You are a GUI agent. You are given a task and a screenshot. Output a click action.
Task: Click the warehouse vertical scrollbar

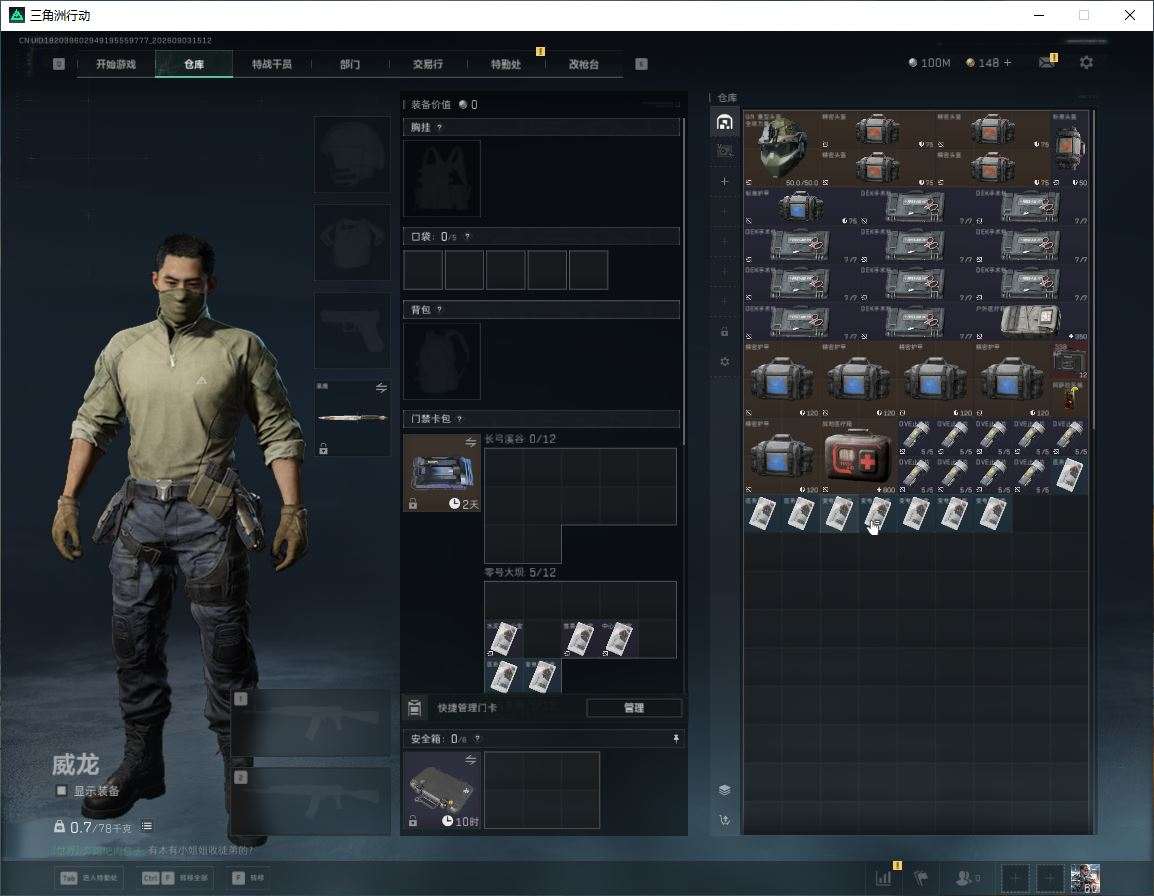(1093, 269)
